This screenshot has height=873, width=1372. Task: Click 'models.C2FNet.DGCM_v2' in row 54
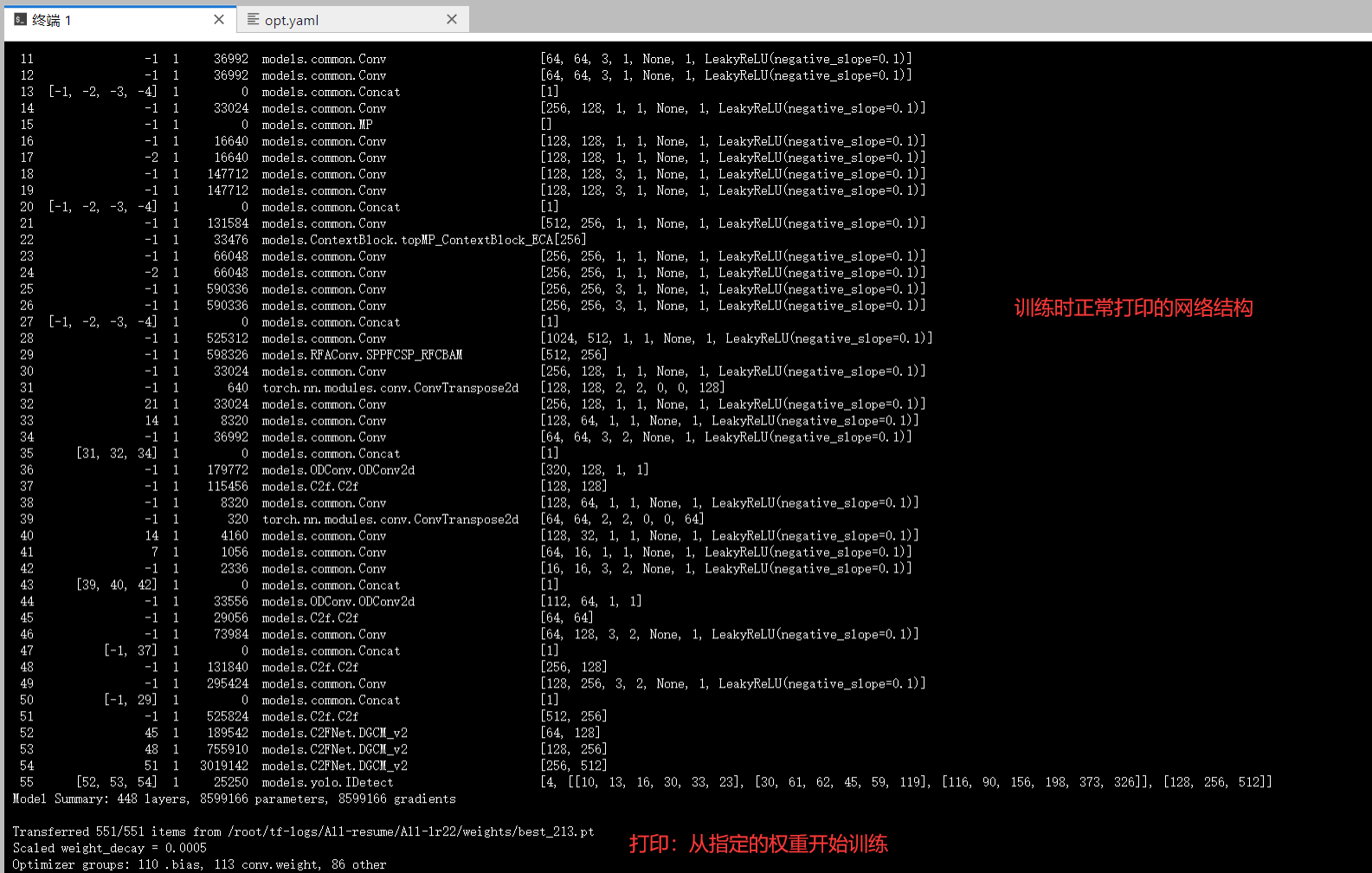(x=334, y=766)
